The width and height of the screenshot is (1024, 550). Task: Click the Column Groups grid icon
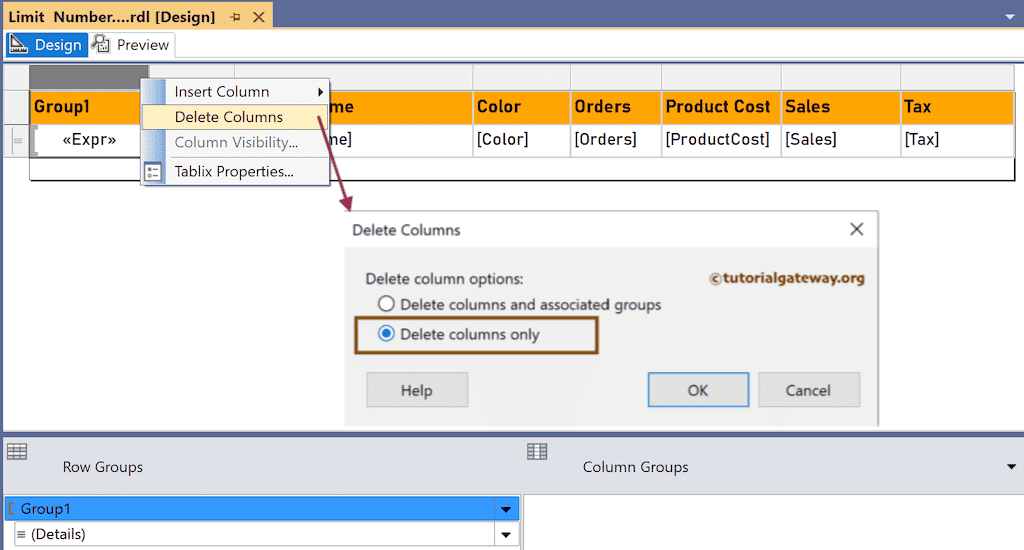coord(537,451)
